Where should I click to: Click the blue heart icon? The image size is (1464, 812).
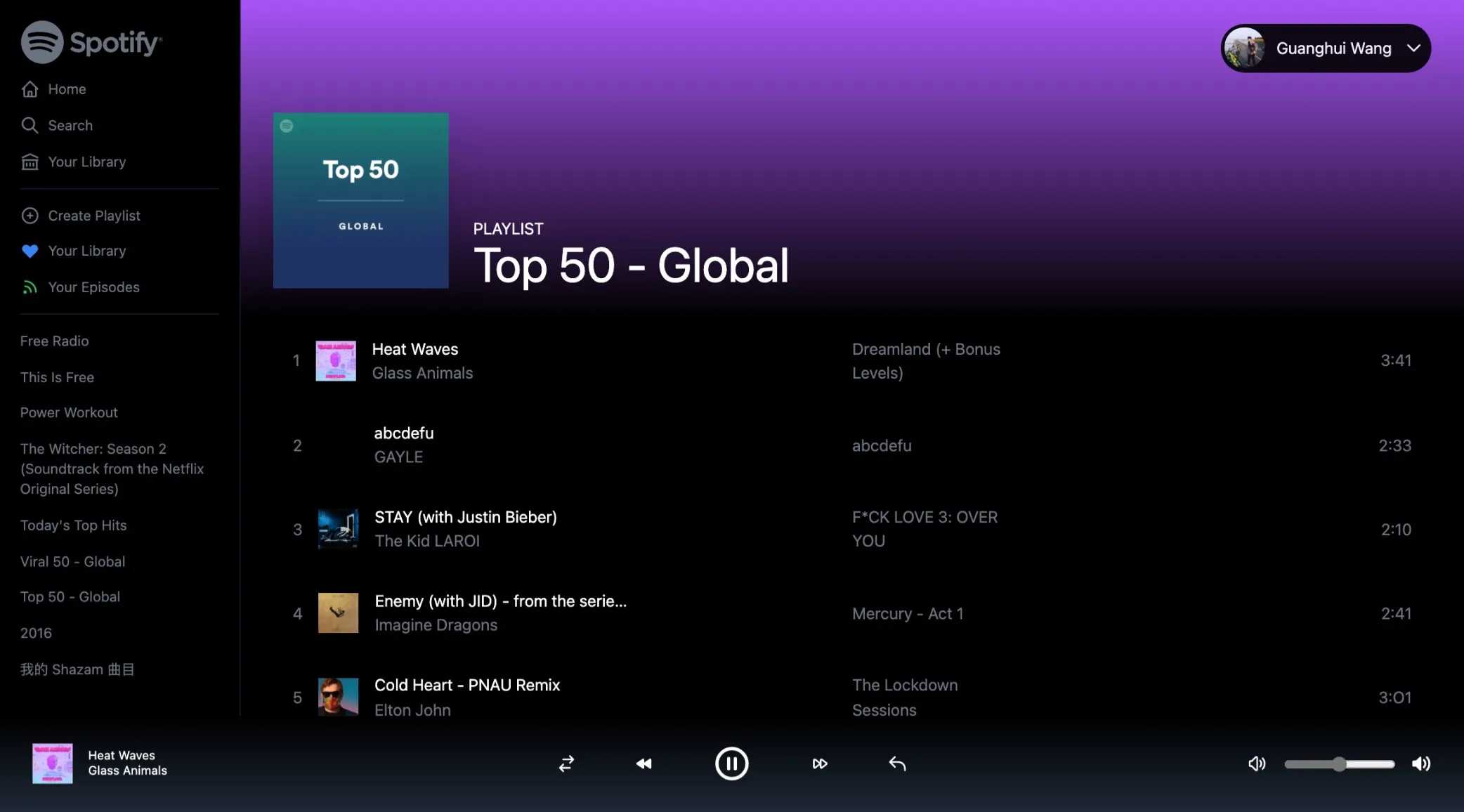[30, 251]
